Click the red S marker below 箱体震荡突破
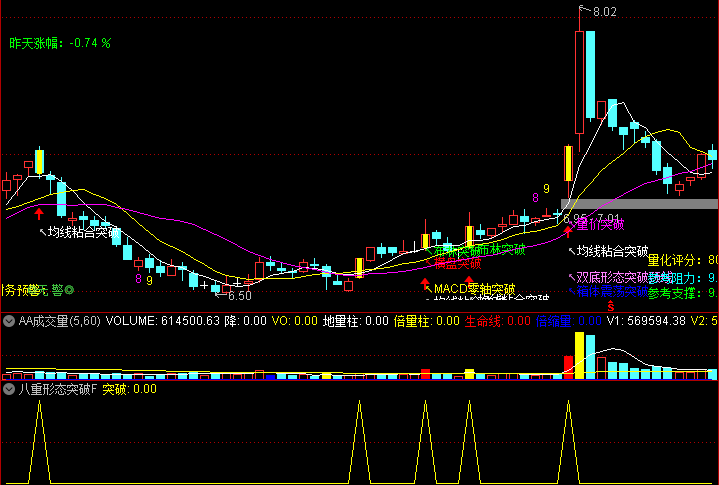 (611, 305)
